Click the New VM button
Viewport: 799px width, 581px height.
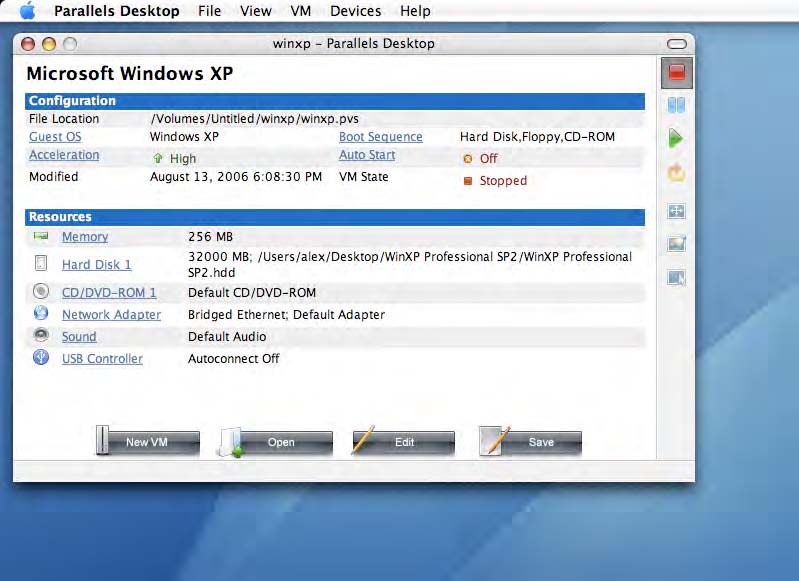148,442
